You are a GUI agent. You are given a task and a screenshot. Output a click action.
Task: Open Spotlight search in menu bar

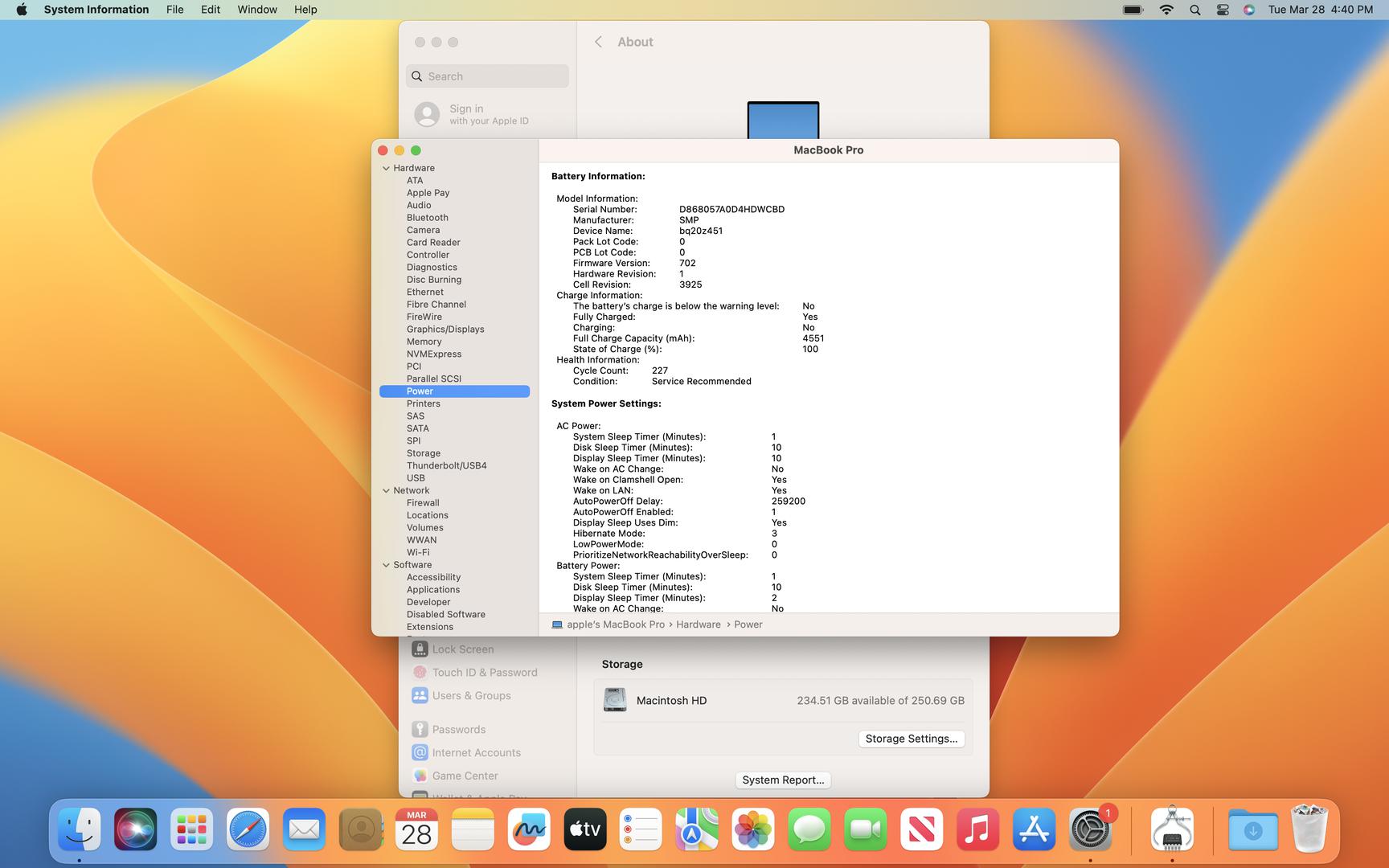[1195, 10]
